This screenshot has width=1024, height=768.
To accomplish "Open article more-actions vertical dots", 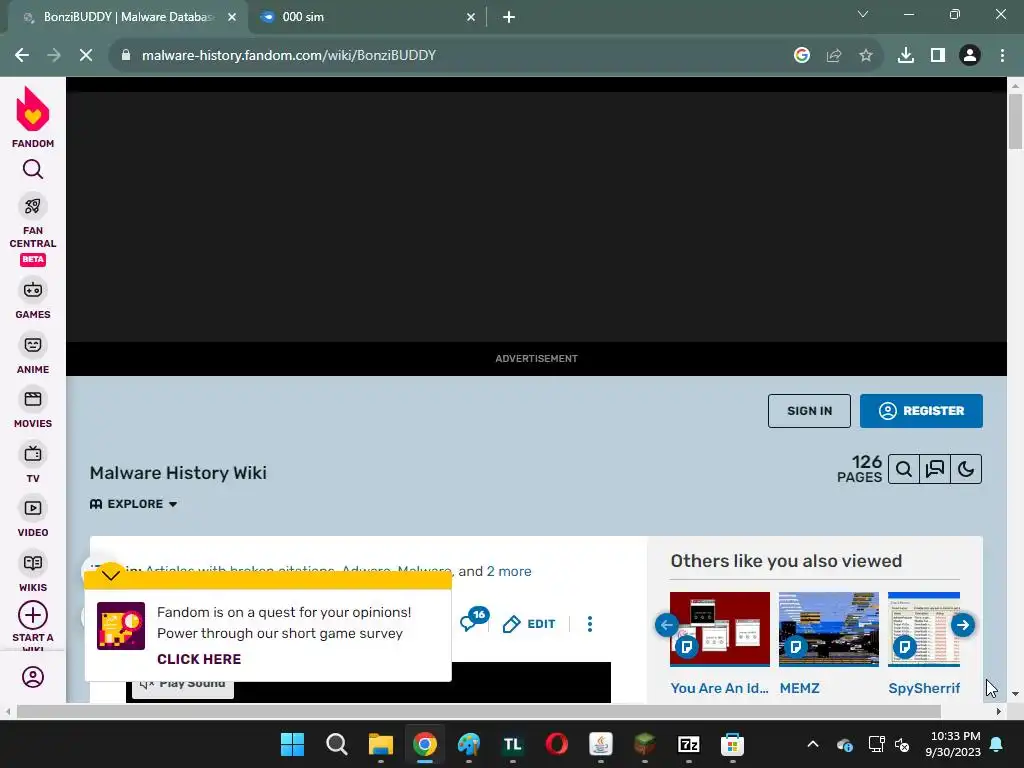I will (590, 624).
